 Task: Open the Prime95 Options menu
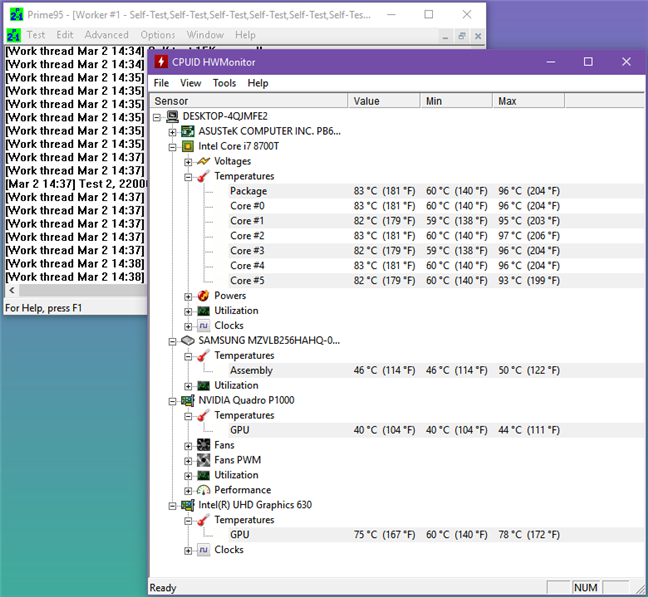pyautogui.click(x=158, y=35)
